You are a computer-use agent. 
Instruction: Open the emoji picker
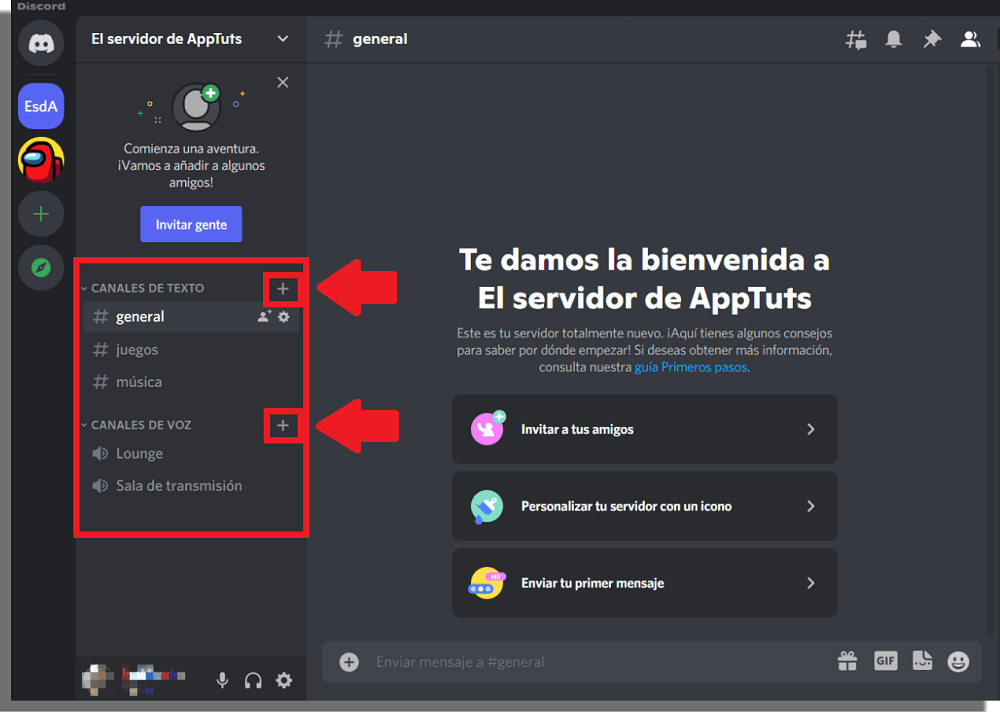(958, 662)
